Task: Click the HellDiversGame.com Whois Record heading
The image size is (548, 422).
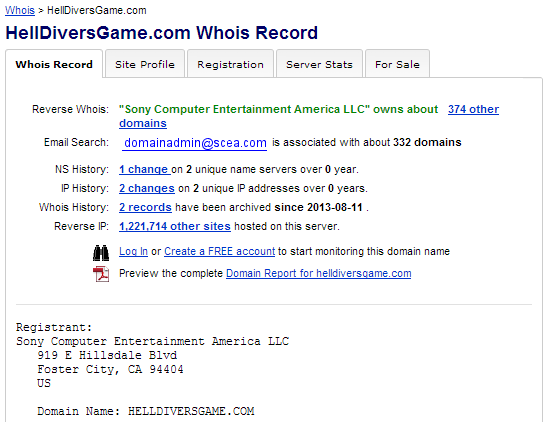Action: (x=161, y=33)
